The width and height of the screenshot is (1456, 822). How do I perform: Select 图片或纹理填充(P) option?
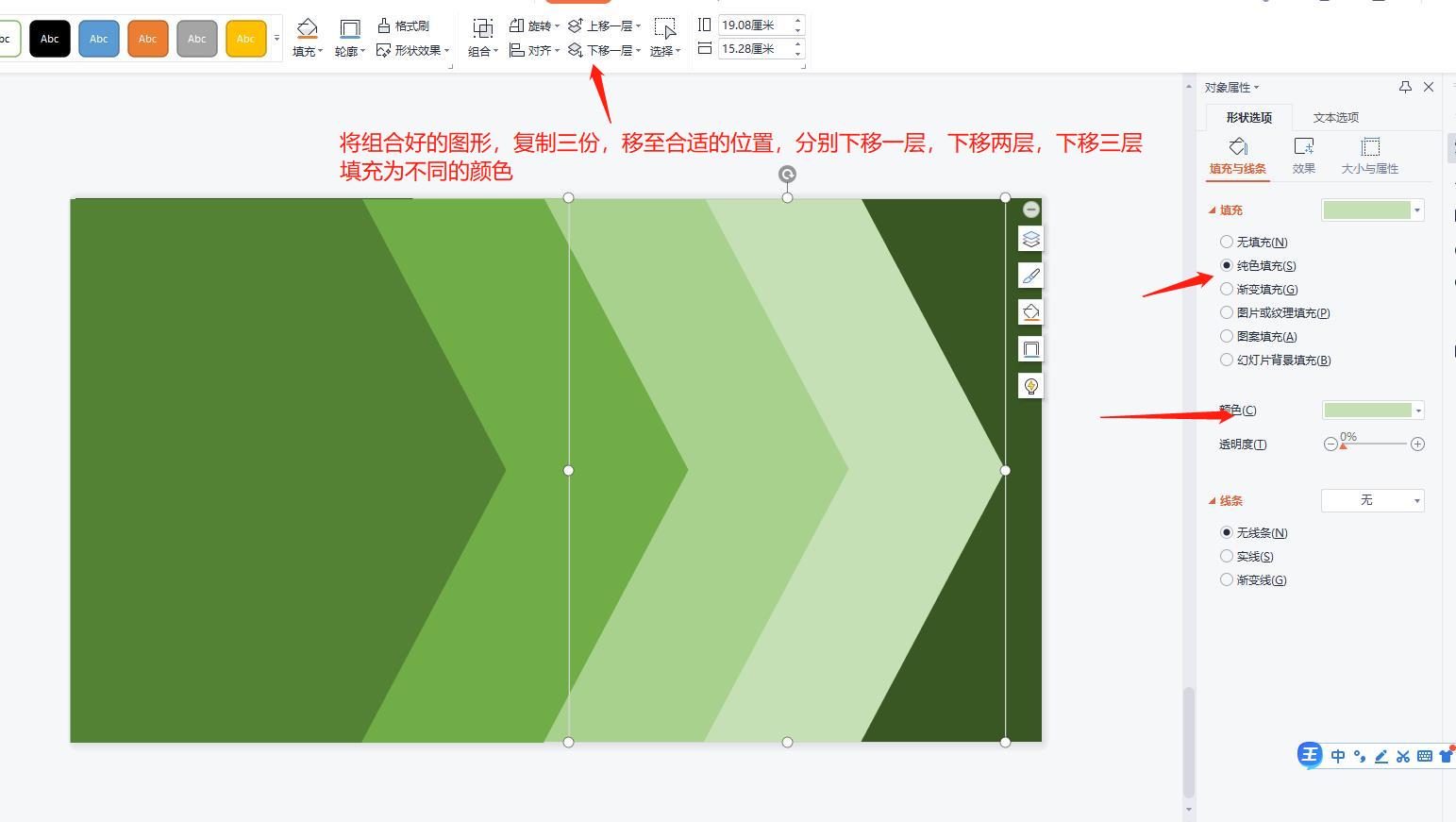click(x=1275, y=313)
